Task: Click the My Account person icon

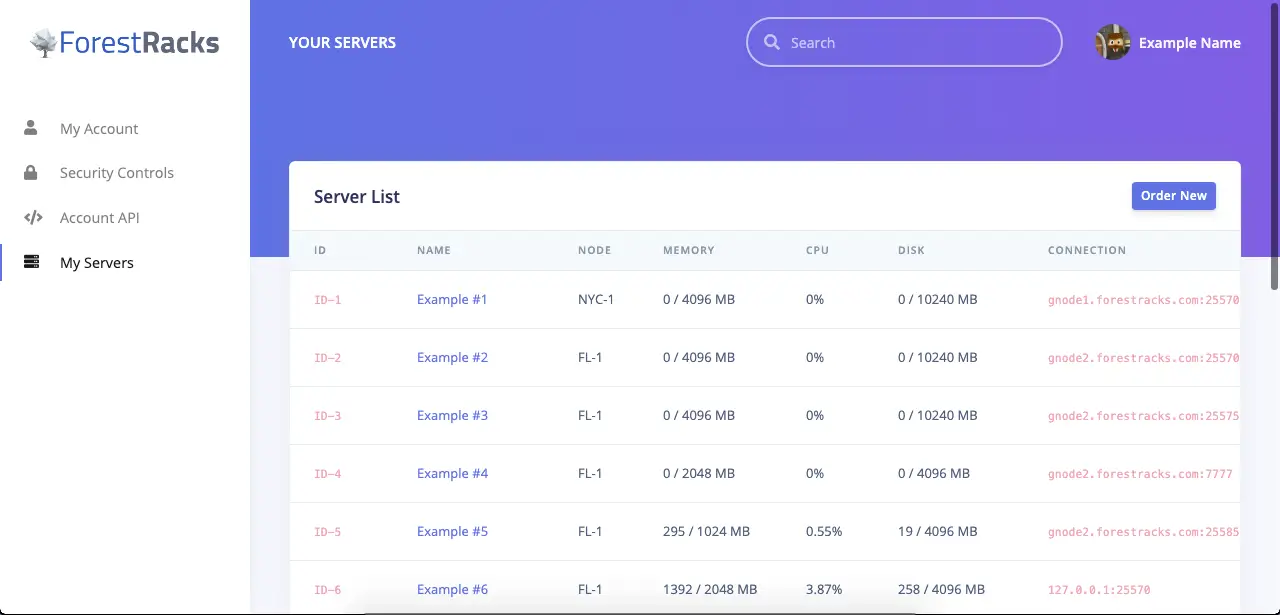Action: coord(31,128)
